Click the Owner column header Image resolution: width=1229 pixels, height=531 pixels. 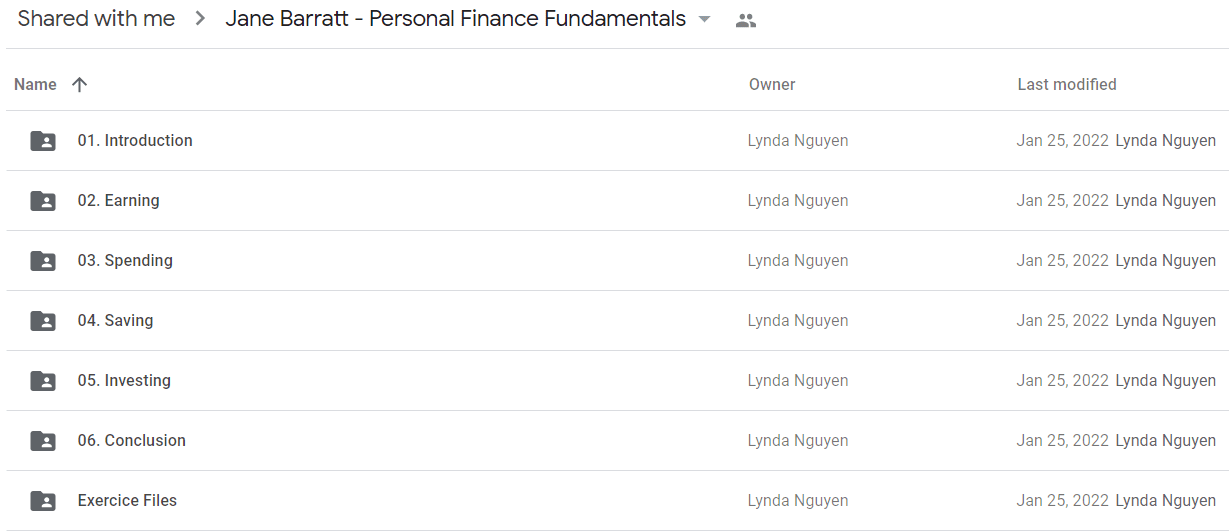tap(772, 85)
